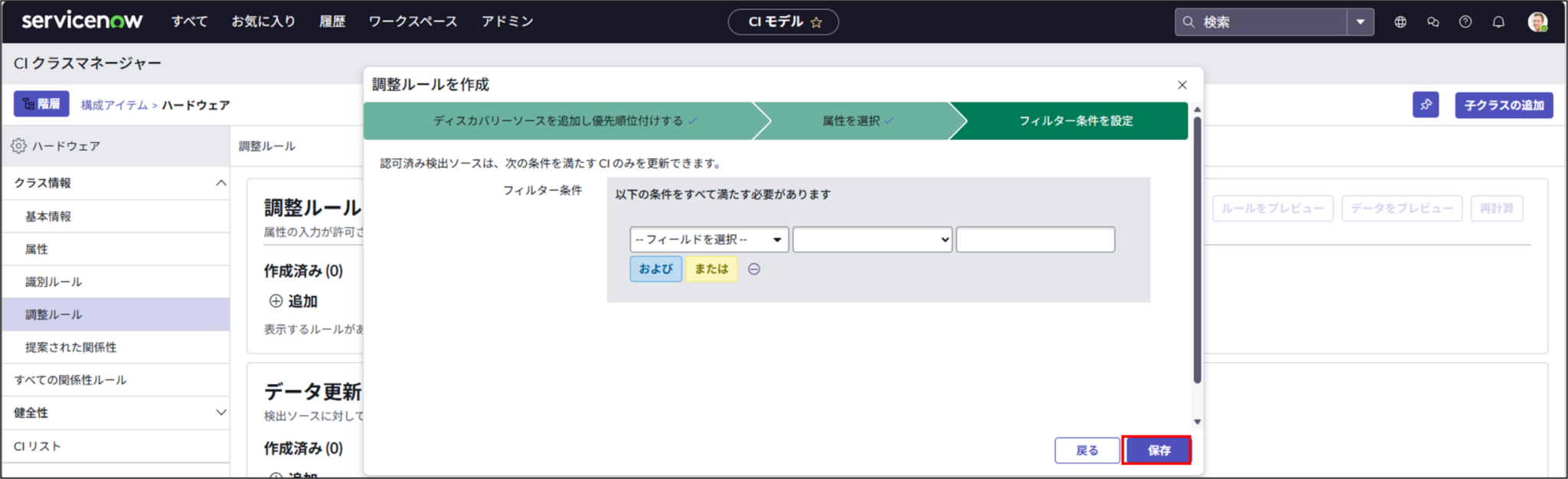Click the 保存 button
1568x479 pixels.
pos(1158,451)
